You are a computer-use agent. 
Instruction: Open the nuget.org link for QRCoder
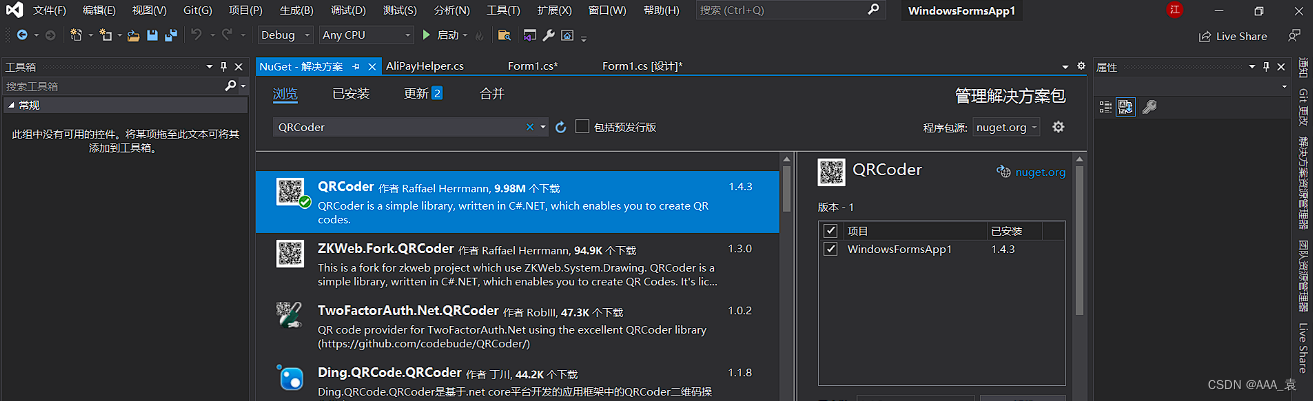click(x=1040, y=172)
